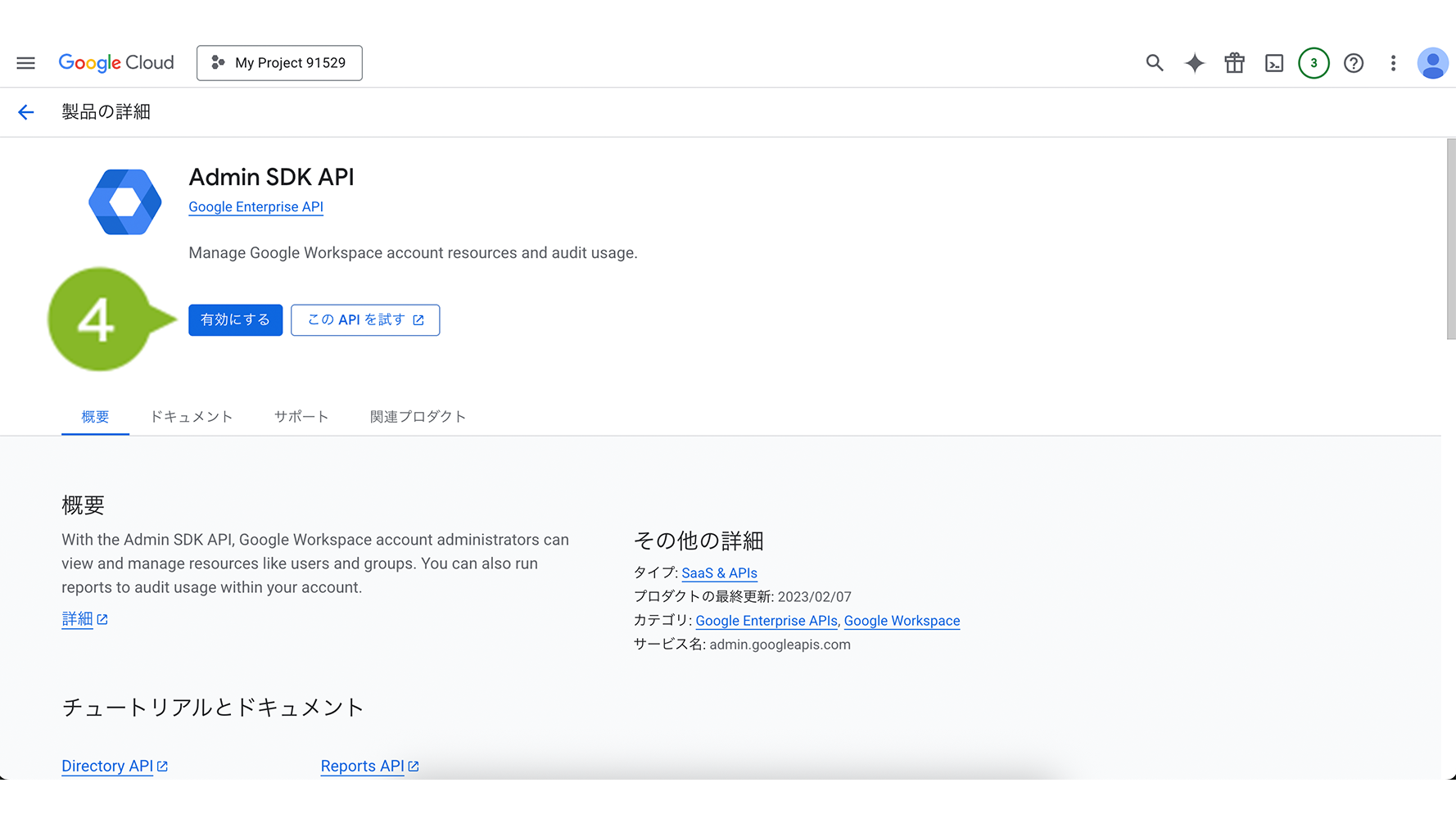Open the My Project 91529 selector
Image resolution: width=1456 pixels, height=819 pixels.
click(x=279, y=63)
